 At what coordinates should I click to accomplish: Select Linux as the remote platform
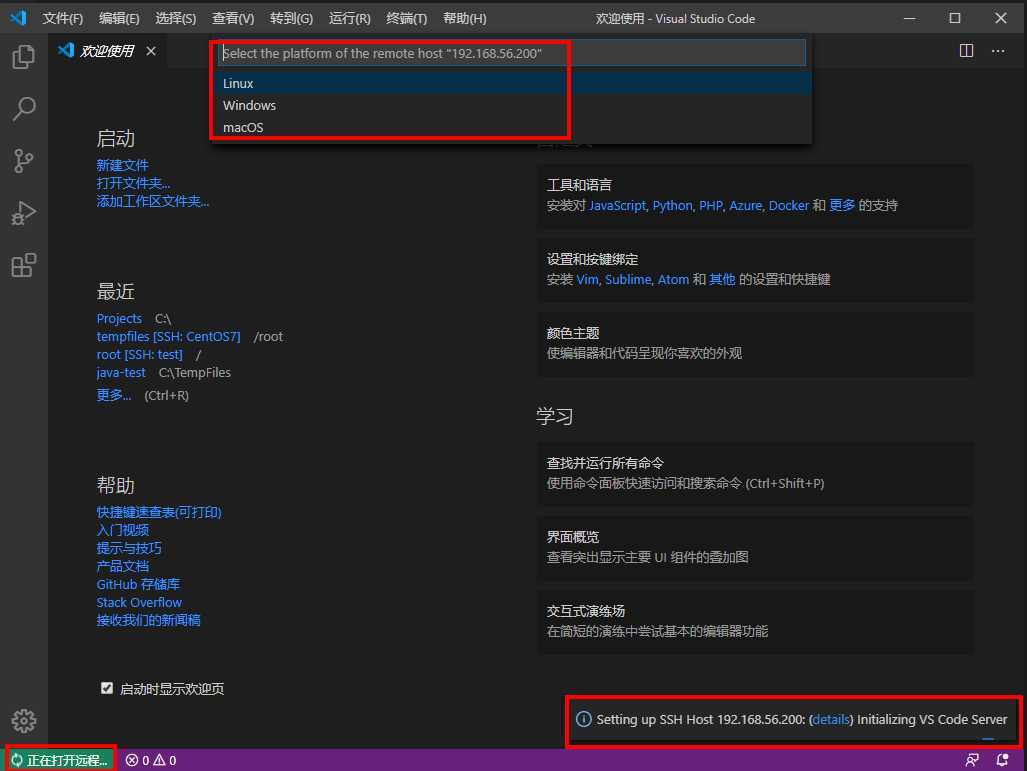click(x=514, y=83)
